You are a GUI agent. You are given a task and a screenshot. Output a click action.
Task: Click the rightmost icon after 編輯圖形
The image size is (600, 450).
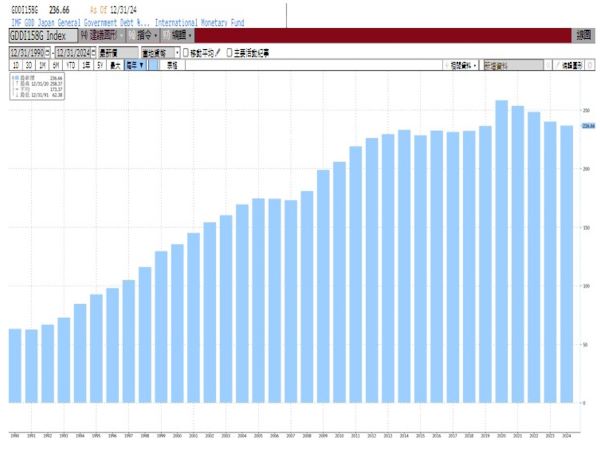coord(590,65)
